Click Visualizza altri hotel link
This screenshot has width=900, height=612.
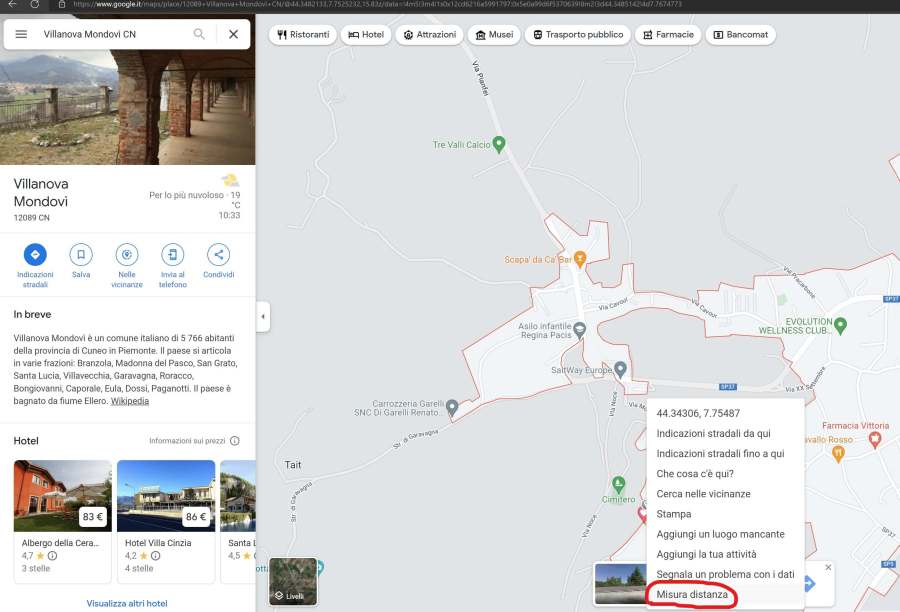[x=128, y=604]
